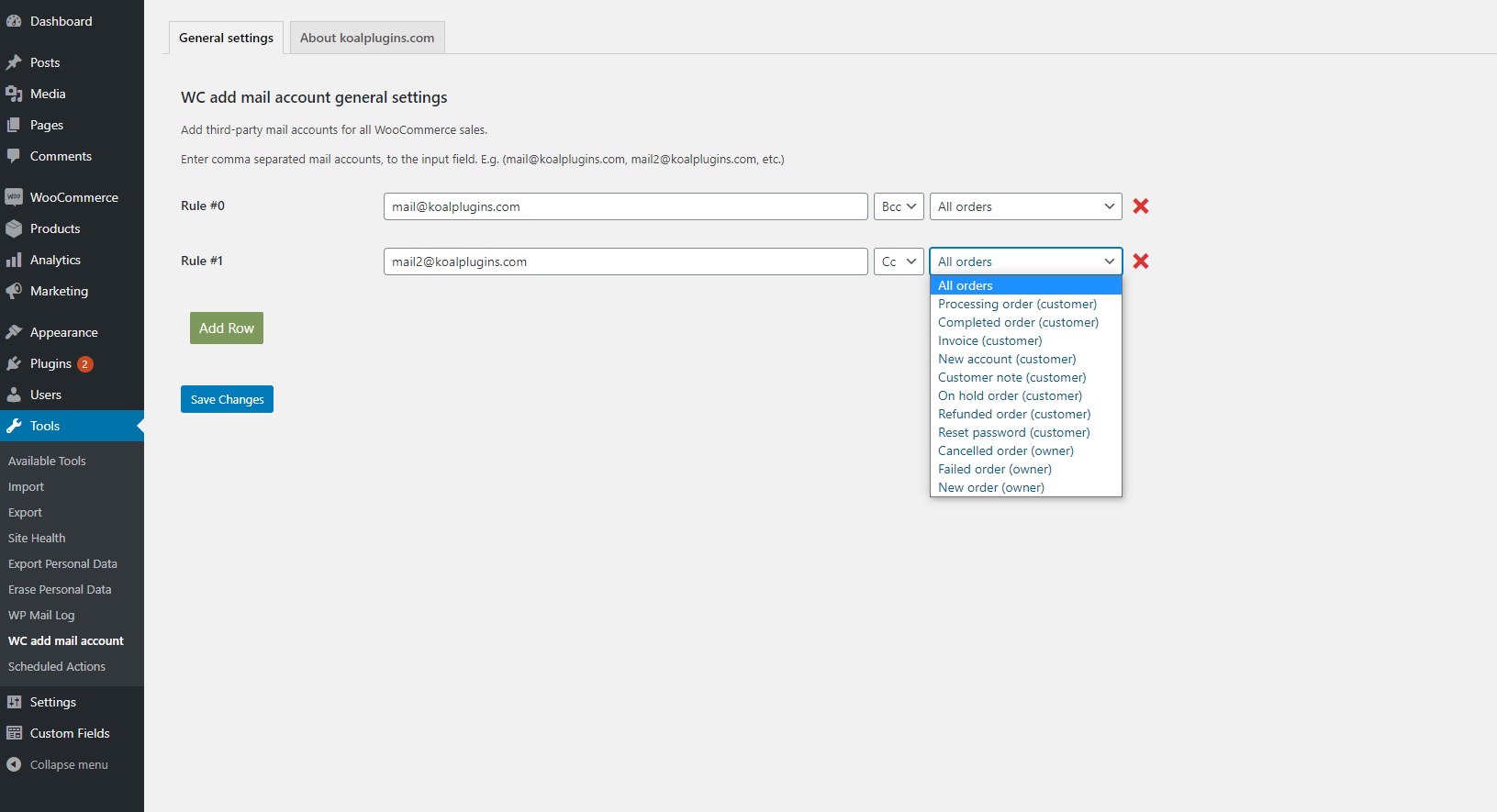Click the WooCommerce logo icon
The height and width of the screenshot is (812, 1497).
tap(14, 197)
